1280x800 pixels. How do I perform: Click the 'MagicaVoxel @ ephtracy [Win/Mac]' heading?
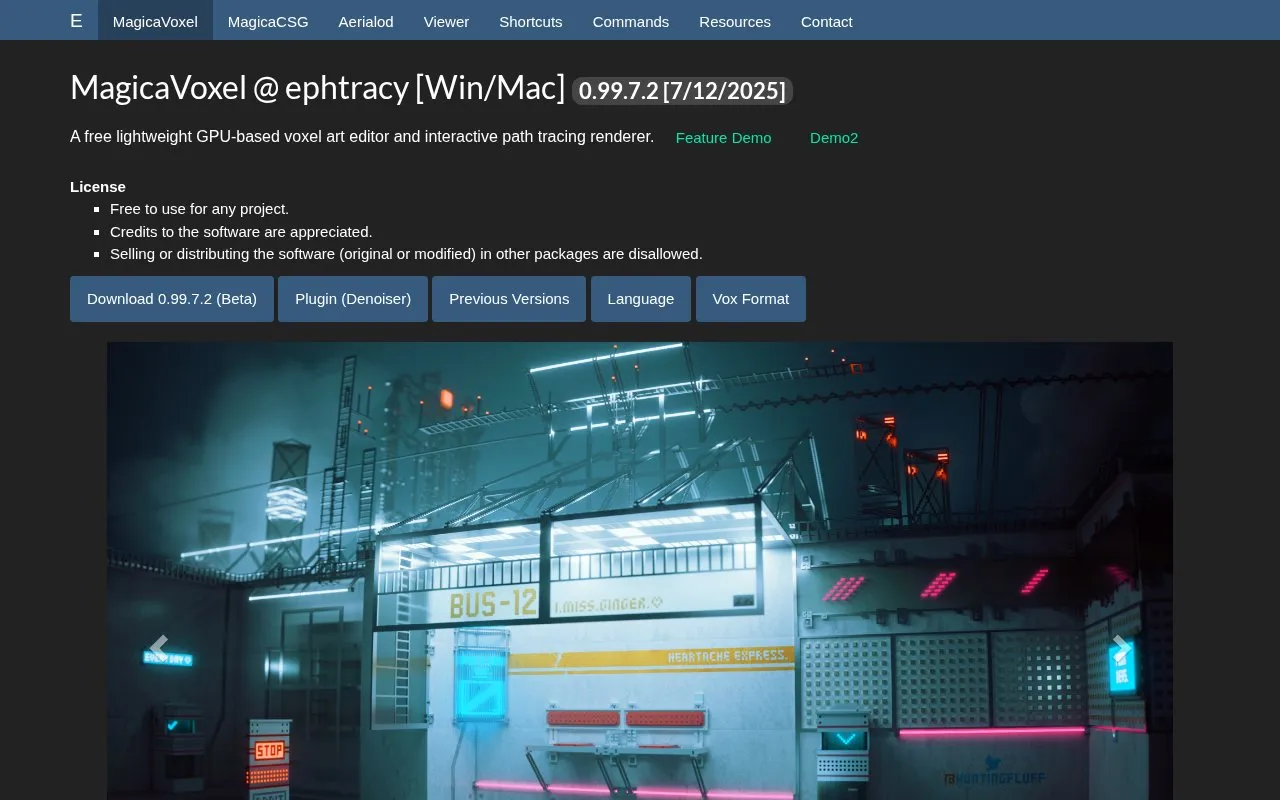coord(318,88)
